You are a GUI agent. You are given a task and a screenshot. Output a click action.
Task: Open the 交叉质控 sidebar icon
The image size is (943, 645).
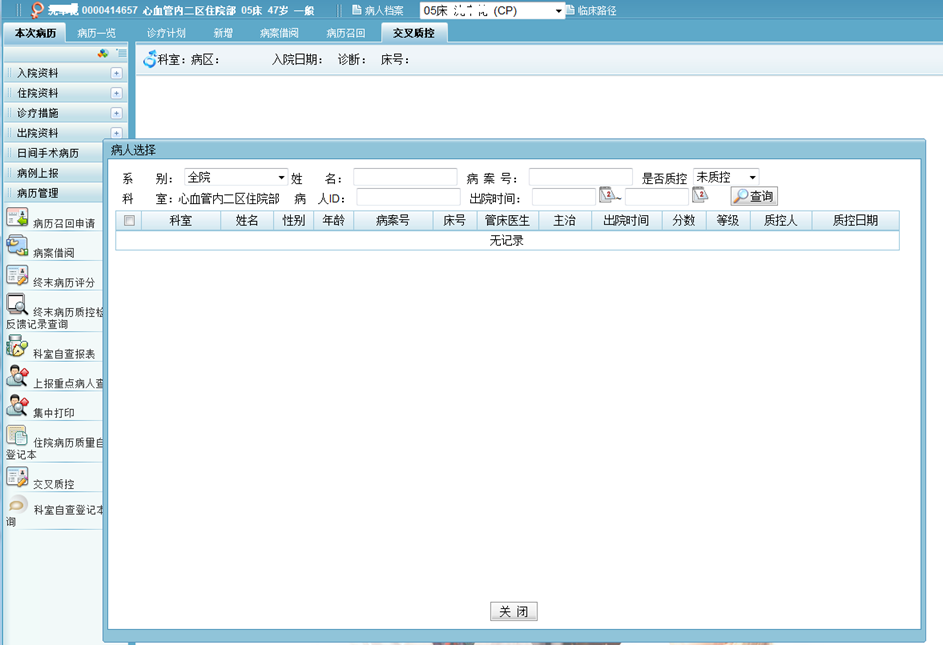pos(17,477)
